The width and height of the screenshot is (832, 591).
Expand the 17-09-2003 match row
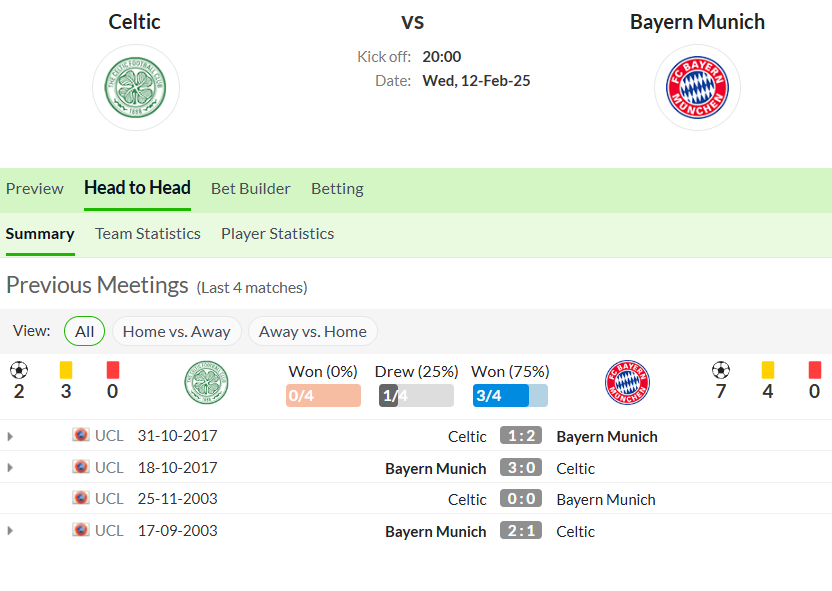(x=10, y=531)
